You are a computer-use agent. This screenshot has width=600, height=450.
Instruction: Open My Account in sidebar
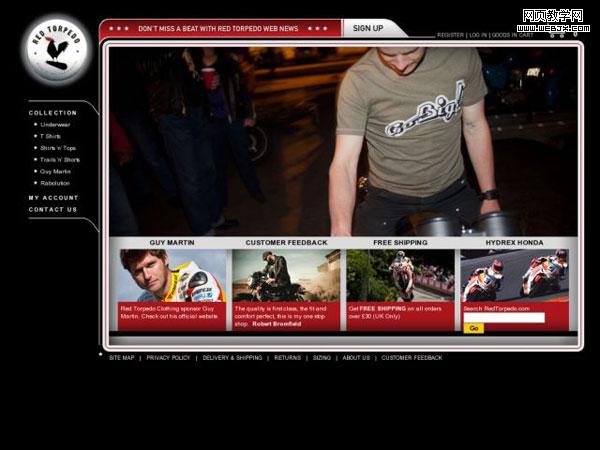(x=53, y=198)
